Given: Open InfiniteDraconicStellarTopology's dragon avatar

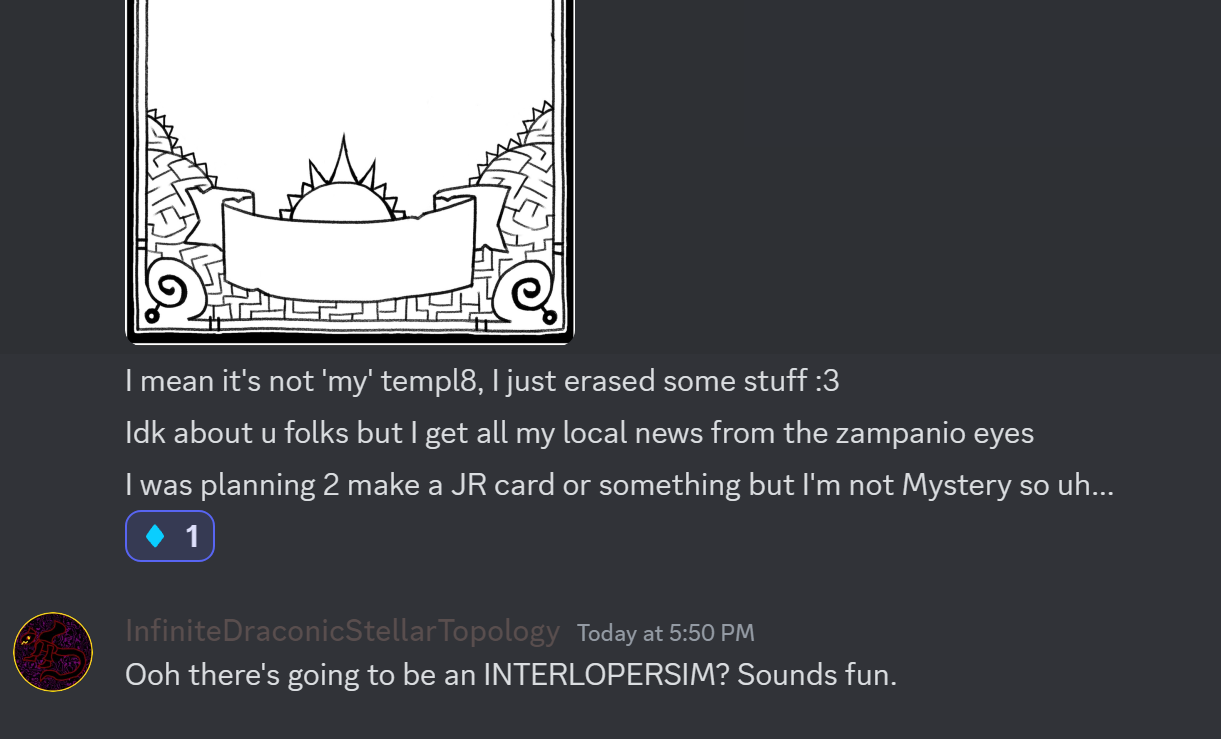Looking at the screenshot, I should (53, 652).
